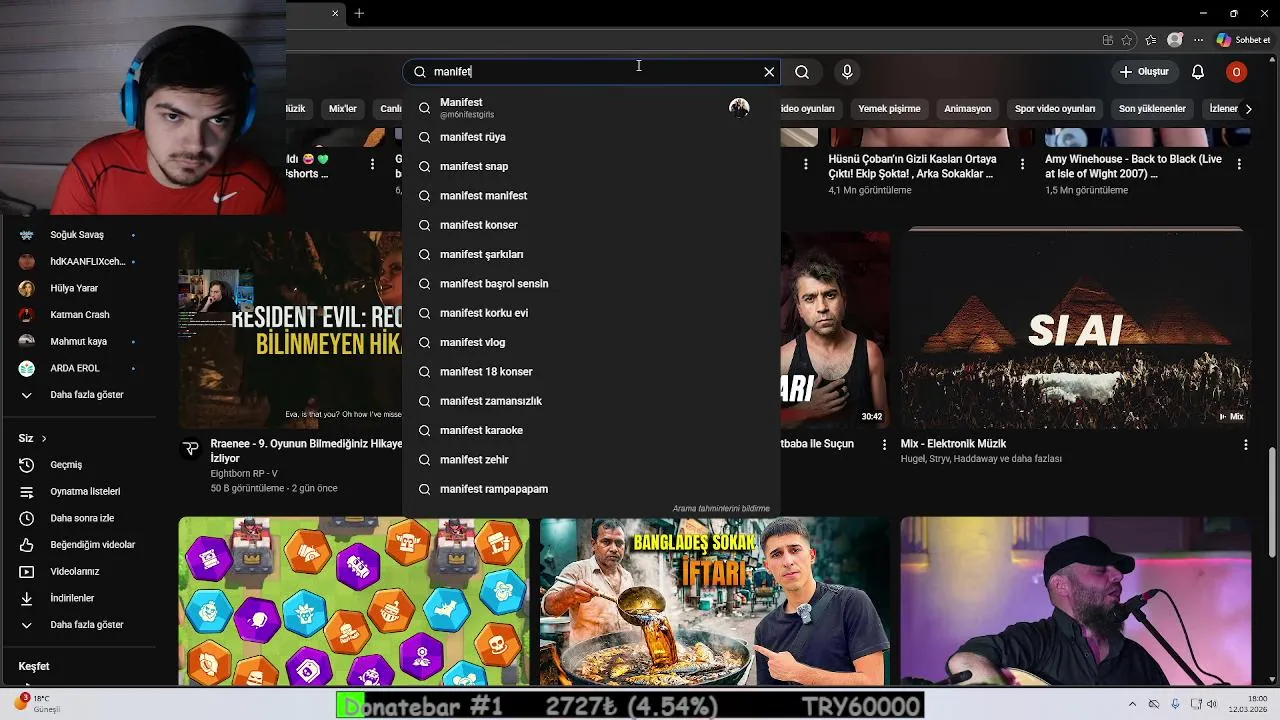This screenshot has height=720, width=1280.
Task: Pick the 'manifest rampapapam' suggestion
Action: [591, 489]
